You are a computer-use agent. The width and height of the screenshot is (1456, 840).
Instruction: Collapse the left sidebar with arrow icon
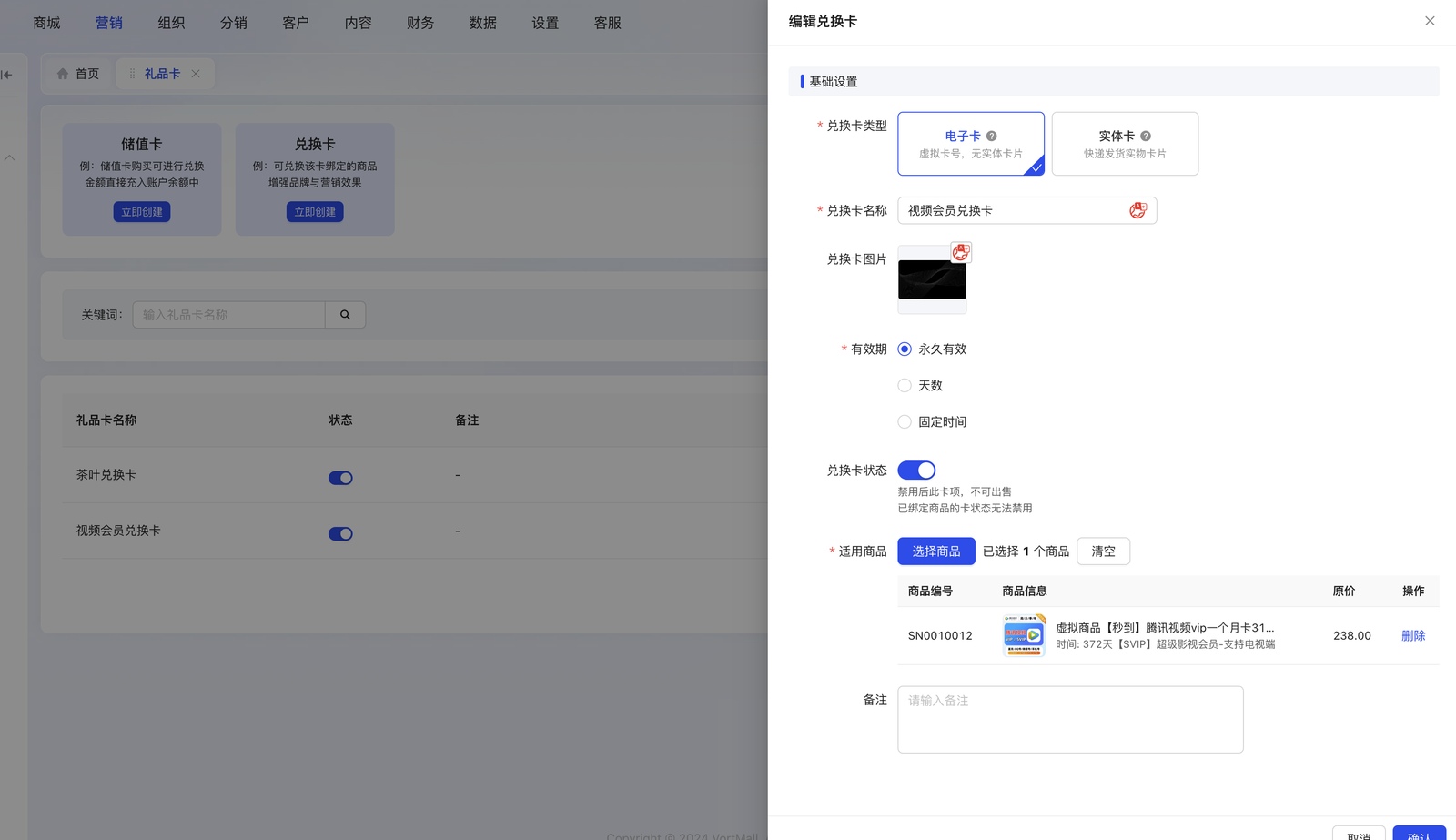click(x=7, y=75)
